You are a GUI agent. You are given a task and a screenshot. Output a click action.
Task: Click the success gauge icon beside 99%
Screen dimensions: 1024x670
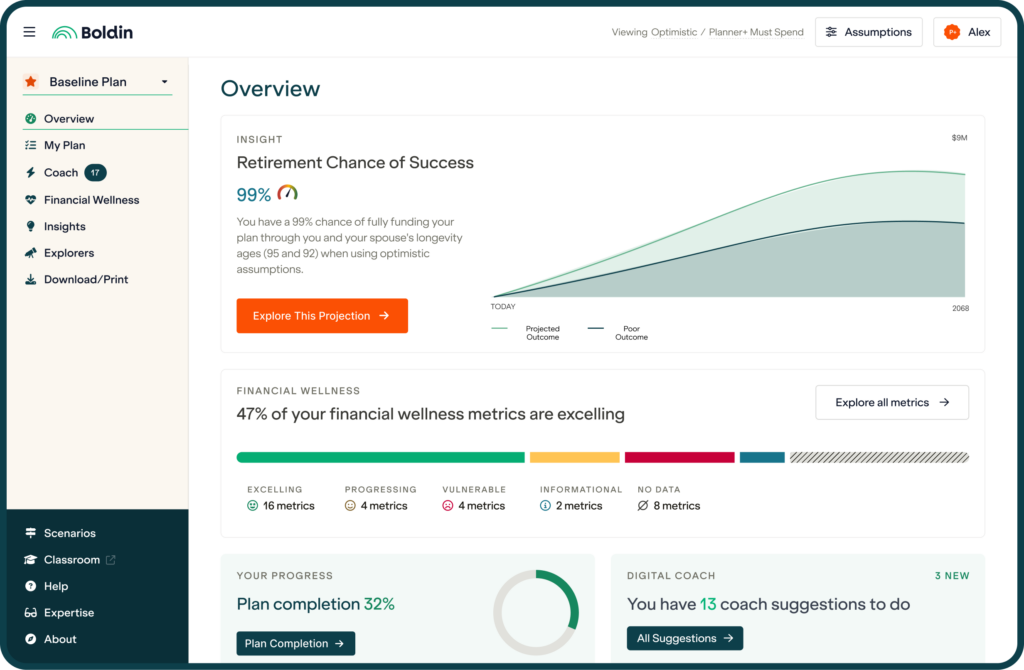(x=288, y=193)
